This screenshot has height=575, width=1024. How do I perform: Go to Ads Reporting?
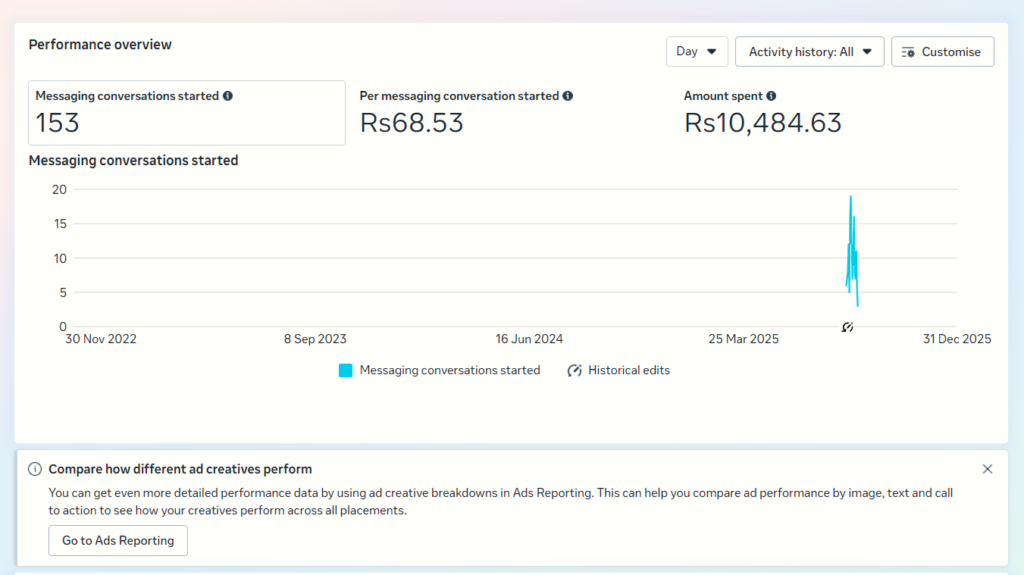click(x=118, y=540)
